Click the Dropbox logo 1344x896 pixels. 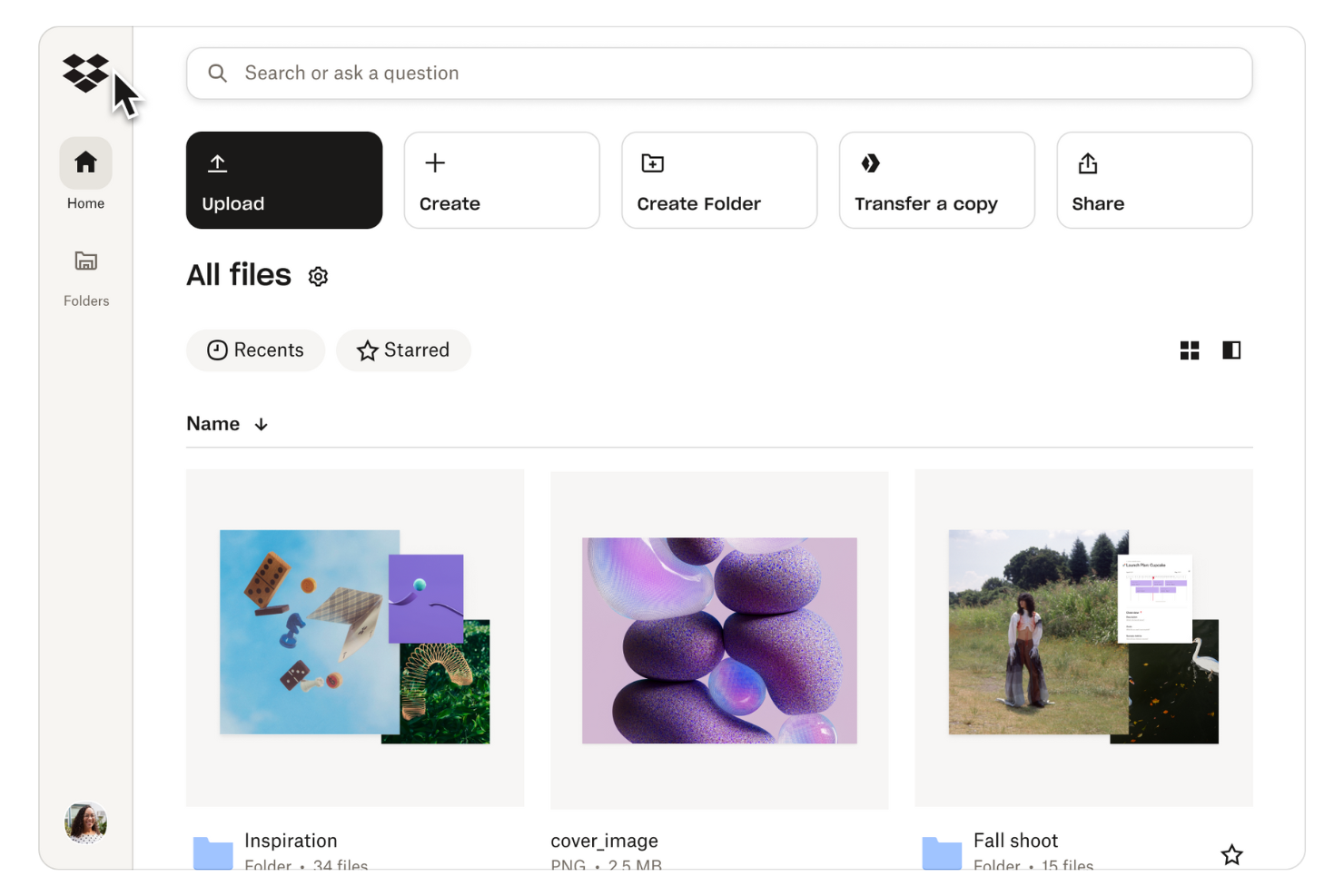pyautogui.click(x=85, y=73)
